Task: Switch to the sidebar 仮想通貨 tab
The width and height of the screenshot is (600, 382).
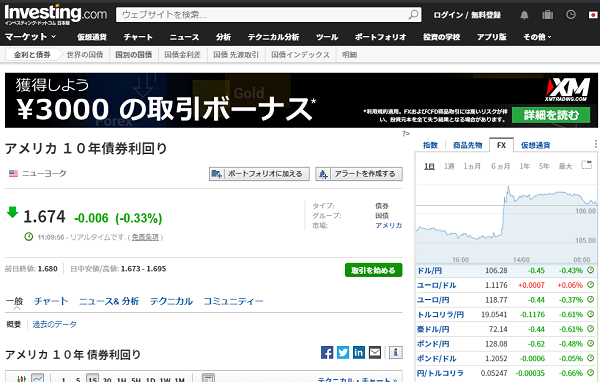Action: pos(535,145)
